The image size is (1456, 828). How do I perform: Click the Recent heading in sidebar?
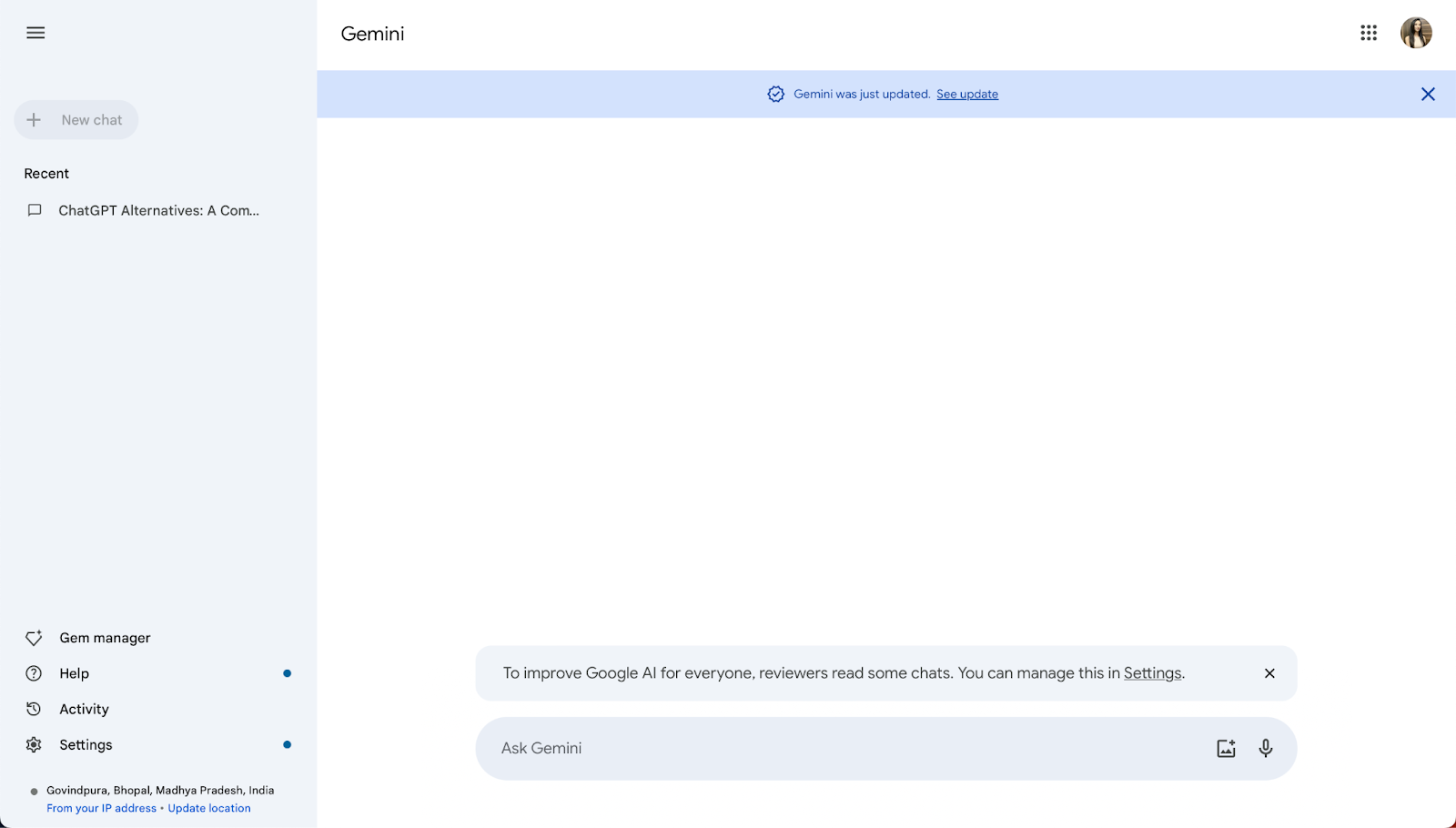pos(46,174)
